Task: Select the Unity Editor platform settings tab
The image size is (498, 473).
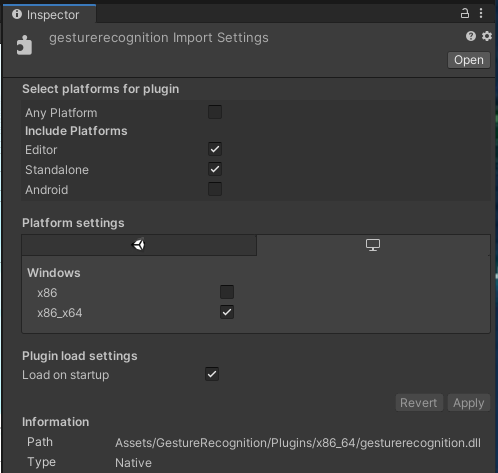Action: [x=139, y=245]
